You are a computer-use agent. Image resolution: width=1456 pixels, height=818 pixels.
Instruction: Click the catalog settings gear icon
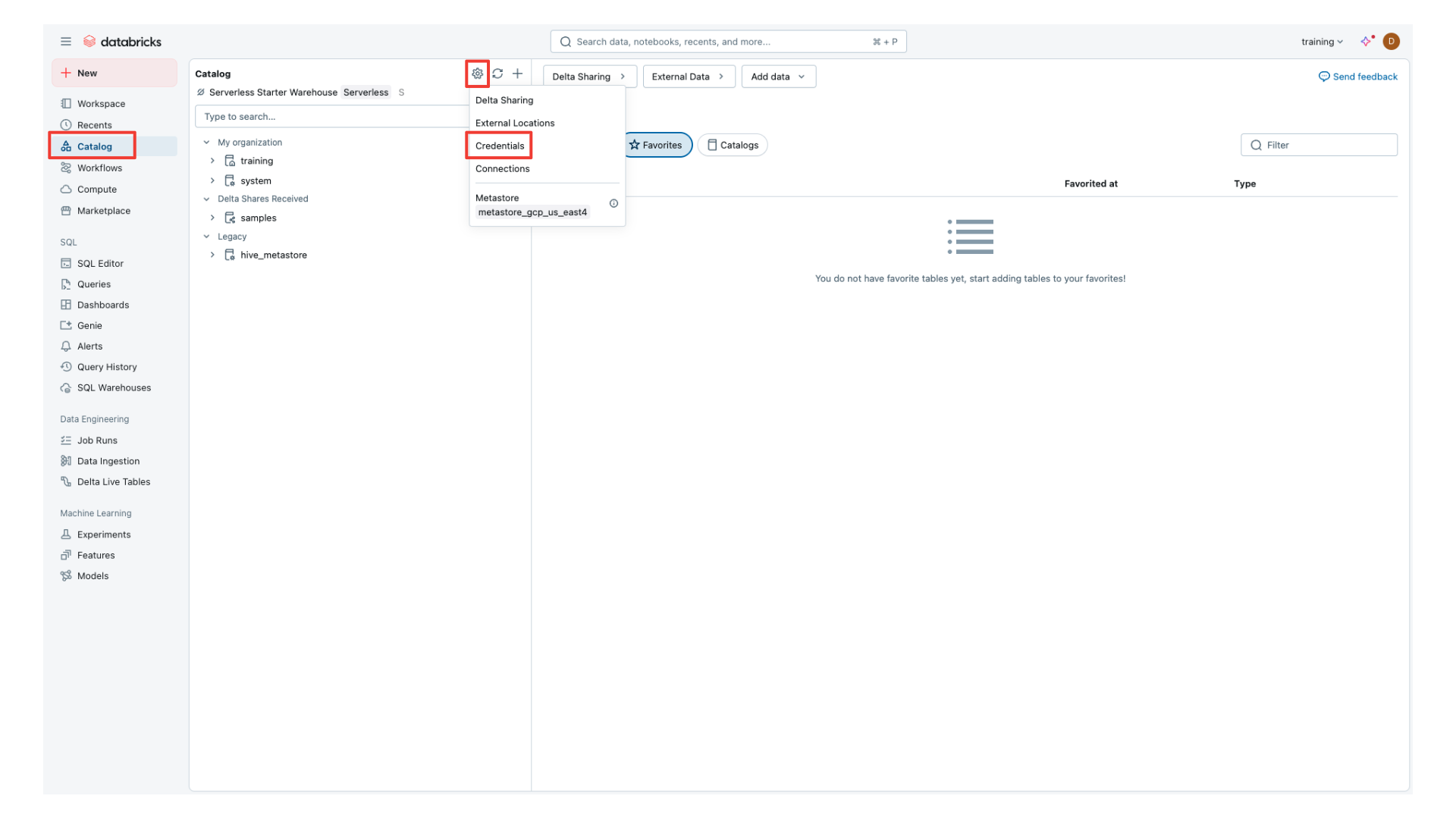[477, 74]
